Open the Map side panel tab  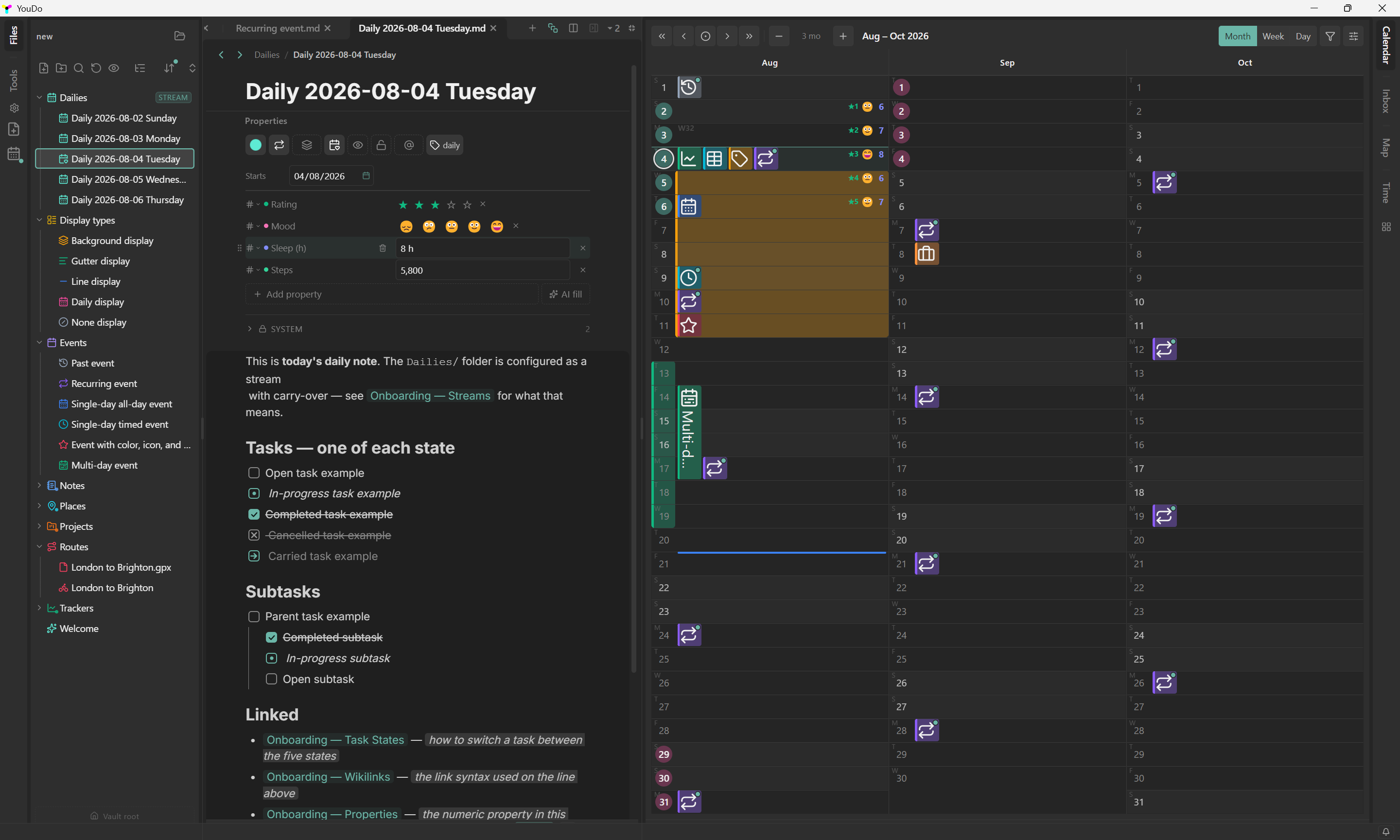tap(1386, 147)
